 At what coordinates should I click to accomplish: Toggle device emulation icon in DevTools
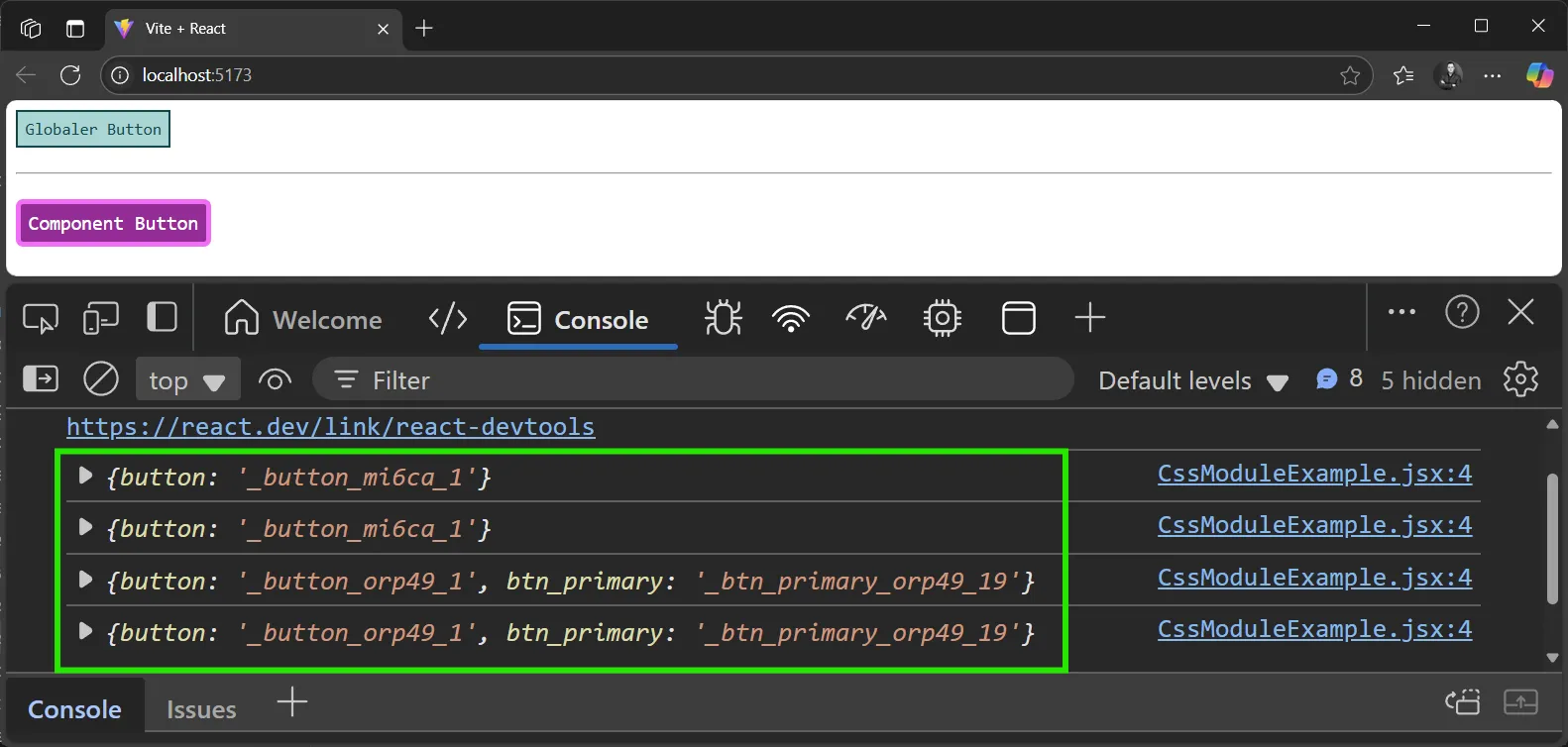(x=101, y=319)
